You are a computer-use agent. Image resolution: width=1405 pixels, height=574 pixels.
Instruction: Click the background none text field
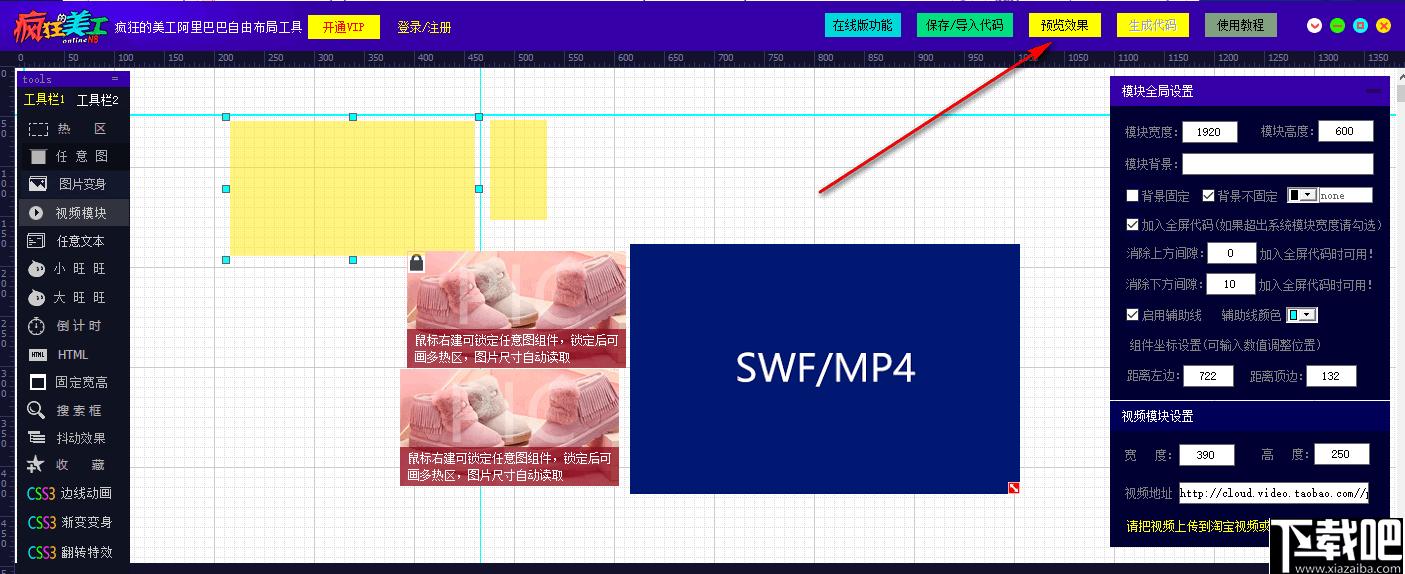tap(1346, 196)
